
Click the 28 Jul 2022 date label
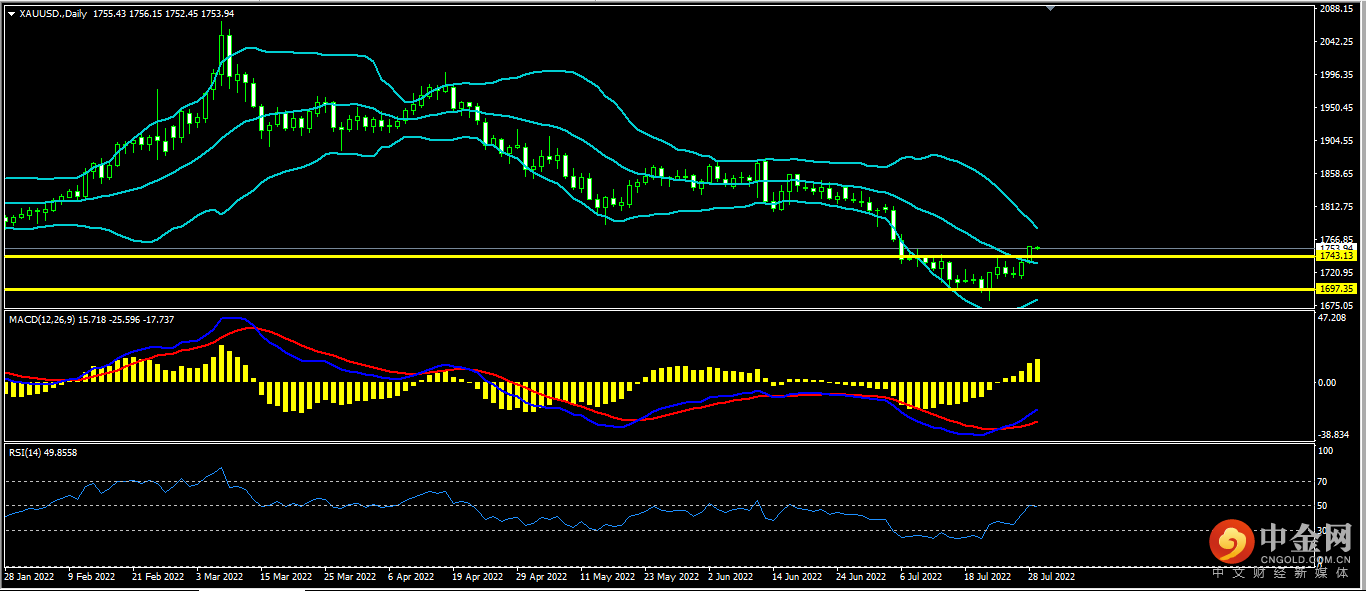tap(1051, 577)
